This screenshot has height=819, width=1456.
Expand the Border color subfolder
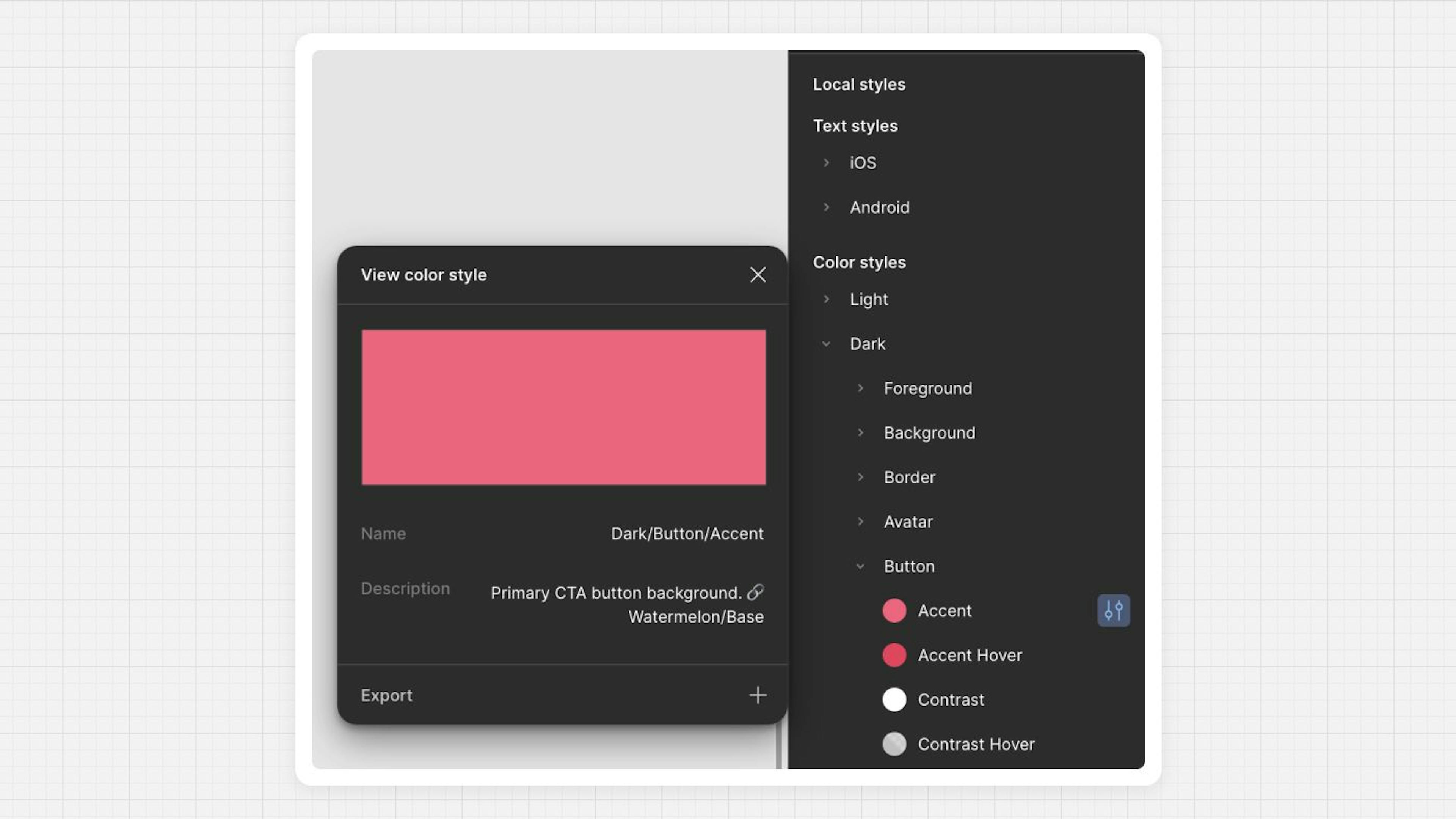pos(860,477)
